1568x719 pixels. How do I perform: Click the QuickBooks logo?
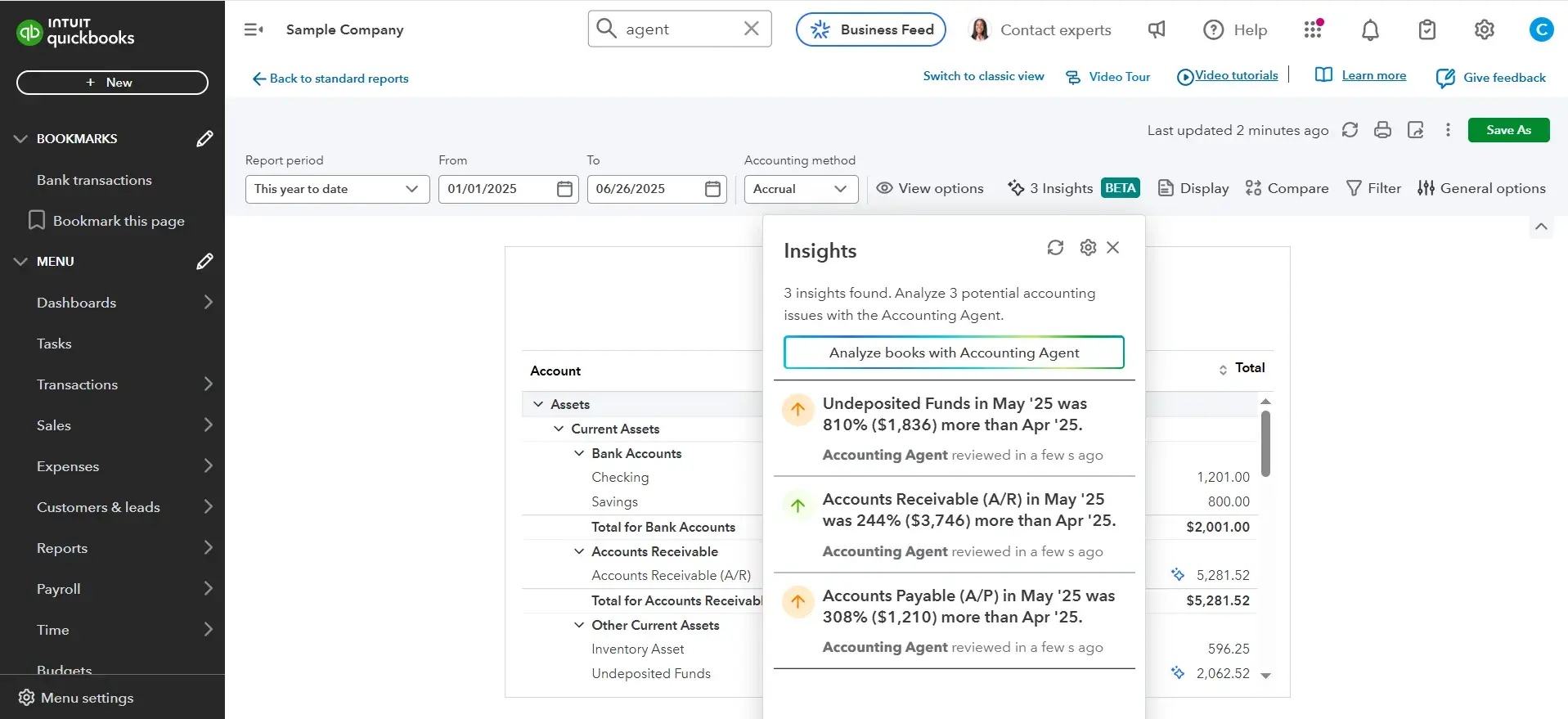tap(75, 32)
